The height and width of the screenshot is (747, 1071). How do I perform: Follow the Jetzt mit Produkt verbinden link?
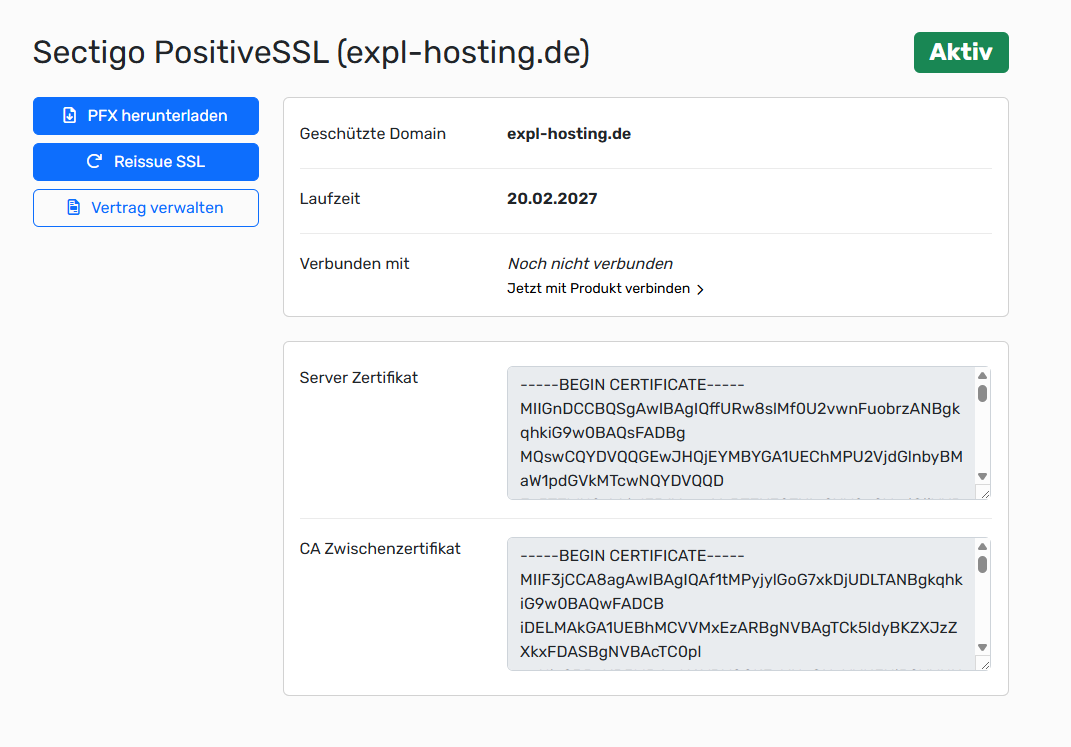(x=605, y=289)
